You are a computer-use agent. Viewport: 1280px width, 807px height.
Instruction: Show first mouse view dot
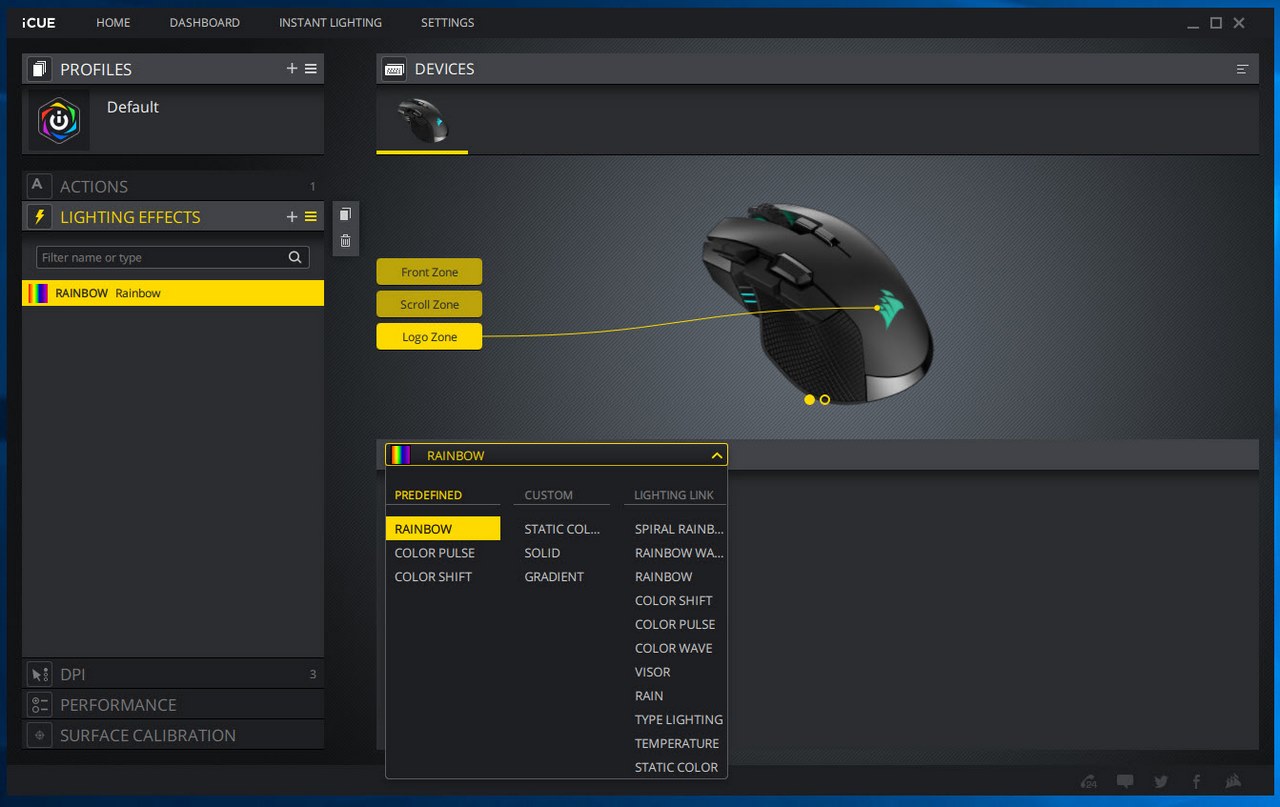pos(809,399)
